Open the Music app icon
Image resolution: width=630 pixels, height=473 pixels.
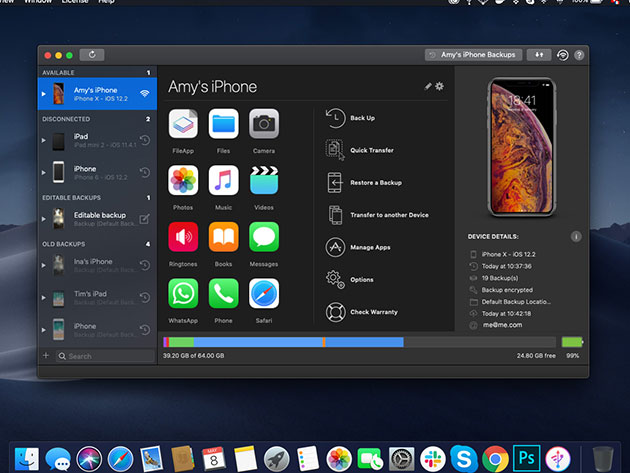coord(223,180)
